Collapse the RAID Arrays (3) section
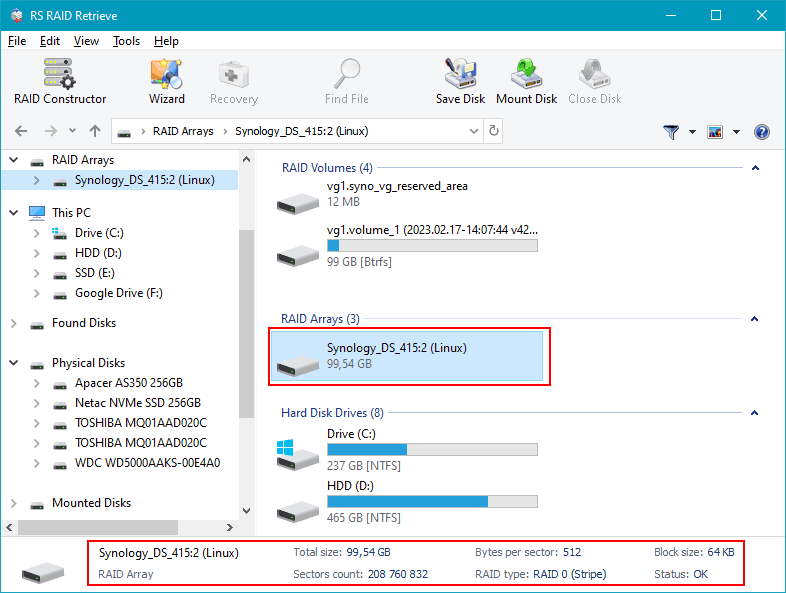Viewport: 786px width, 593px height. pos(754,319)
